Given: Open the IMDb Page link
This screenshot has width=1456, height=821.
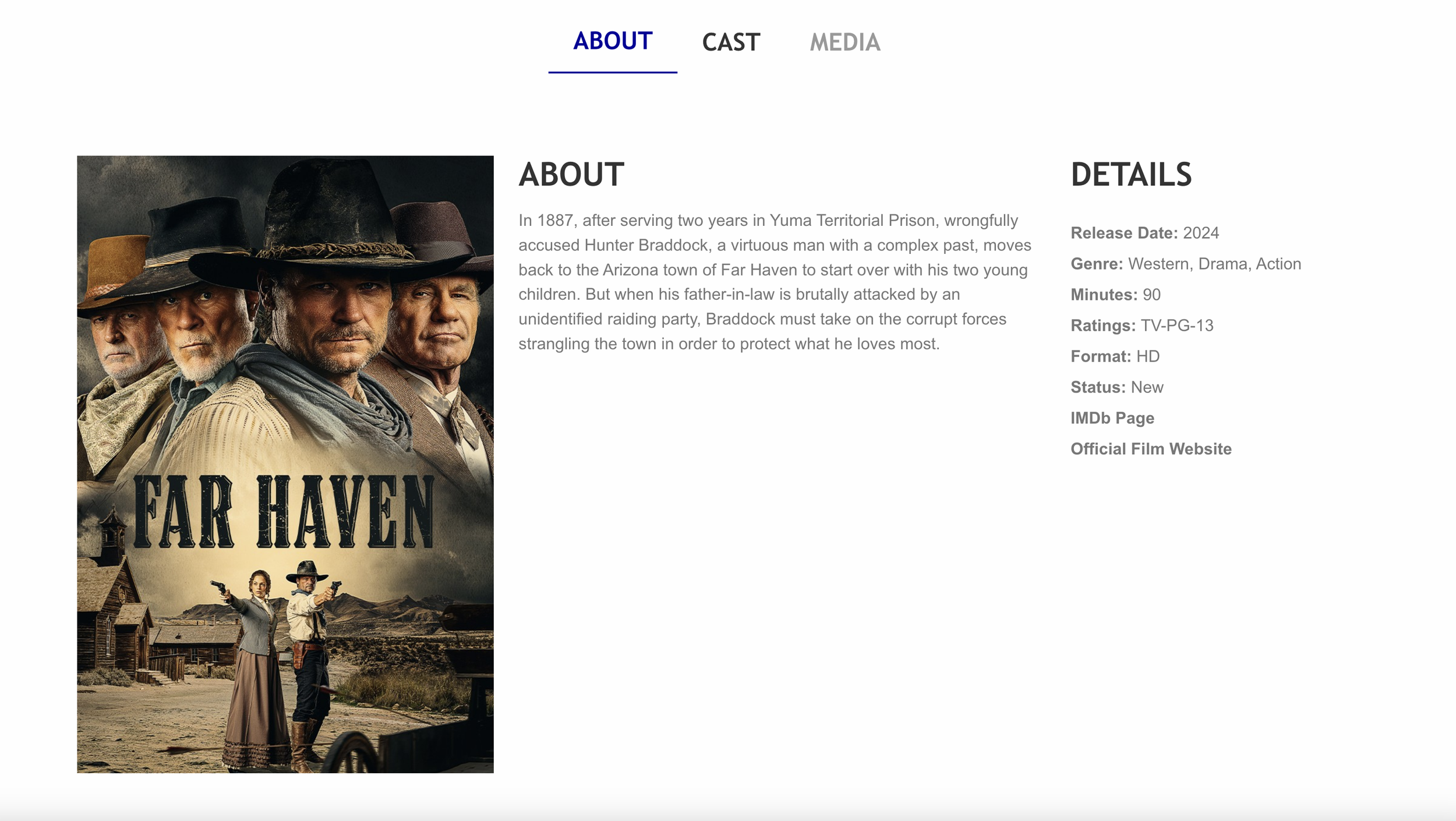Looking at the screenshot, I should pos(1112,418).
